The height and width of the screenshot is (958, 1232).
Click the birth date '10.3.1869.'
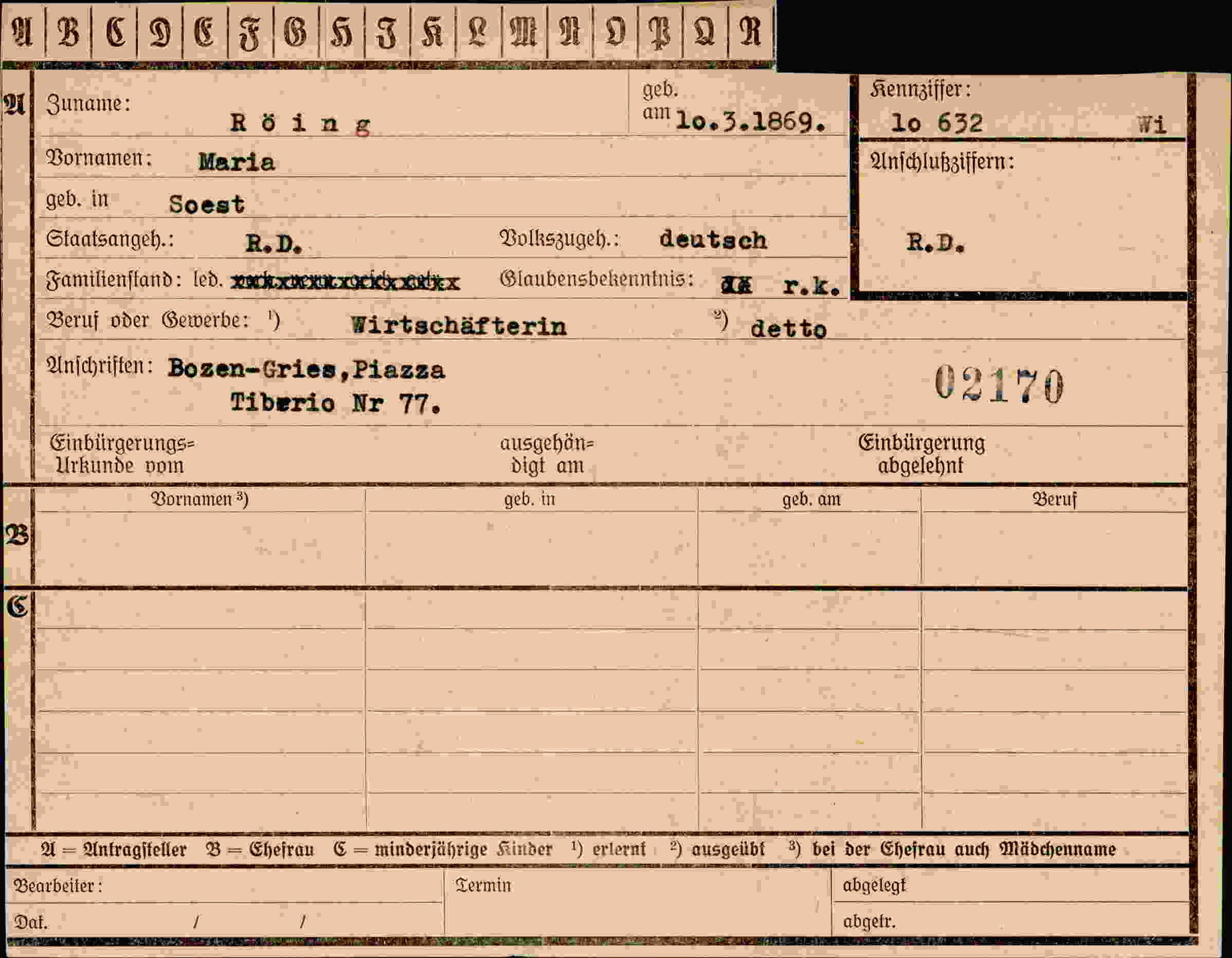tap(751, 122)
